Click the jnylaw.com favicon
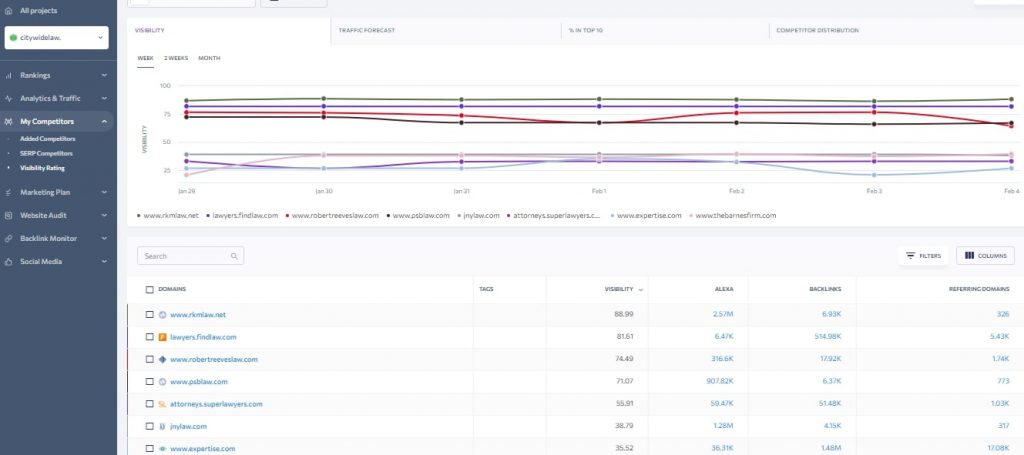 163,426
